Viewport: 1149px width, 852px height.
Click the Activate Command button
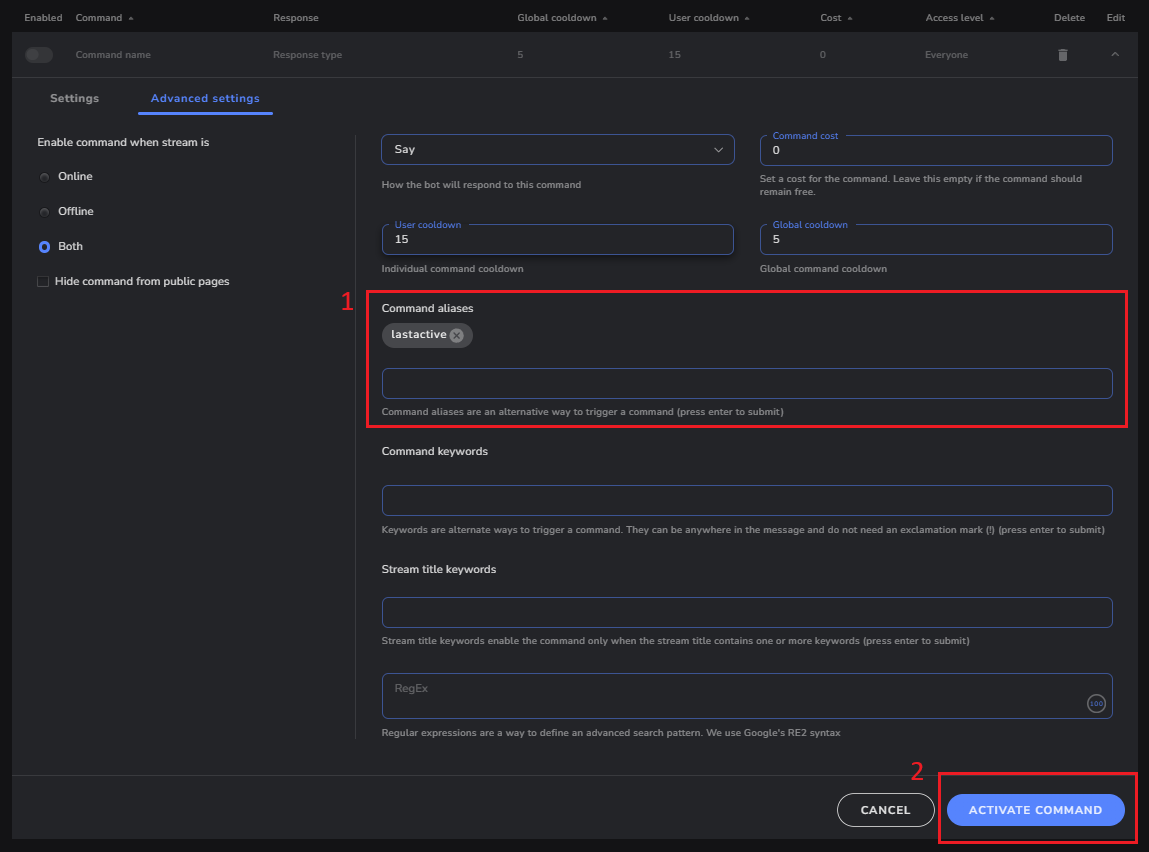pos(1035,810)
